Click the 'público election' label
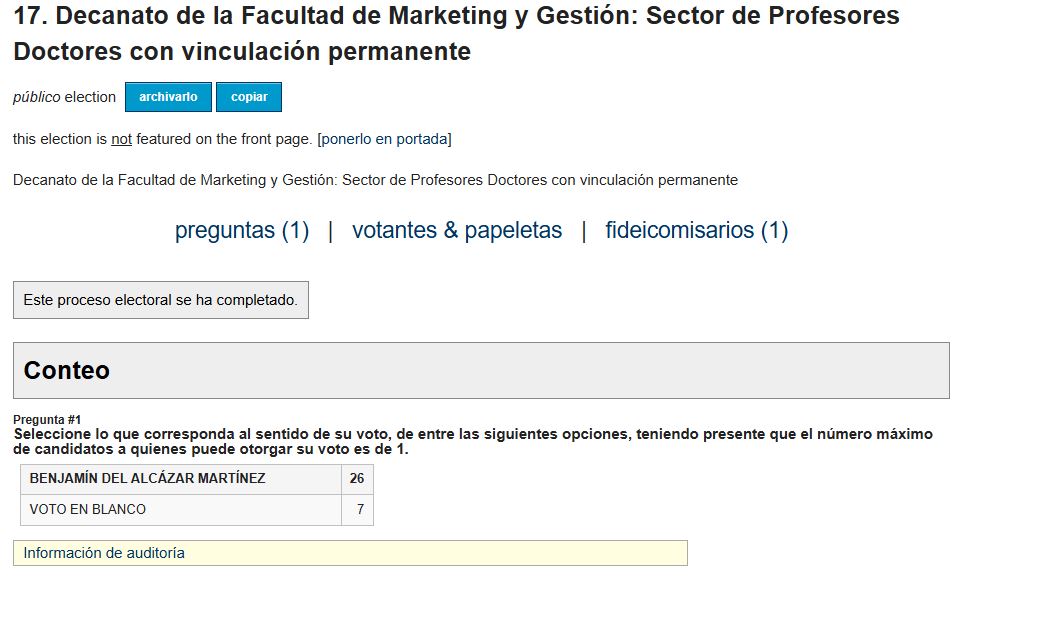This screenshot has width=1055, height=625. 65,98
